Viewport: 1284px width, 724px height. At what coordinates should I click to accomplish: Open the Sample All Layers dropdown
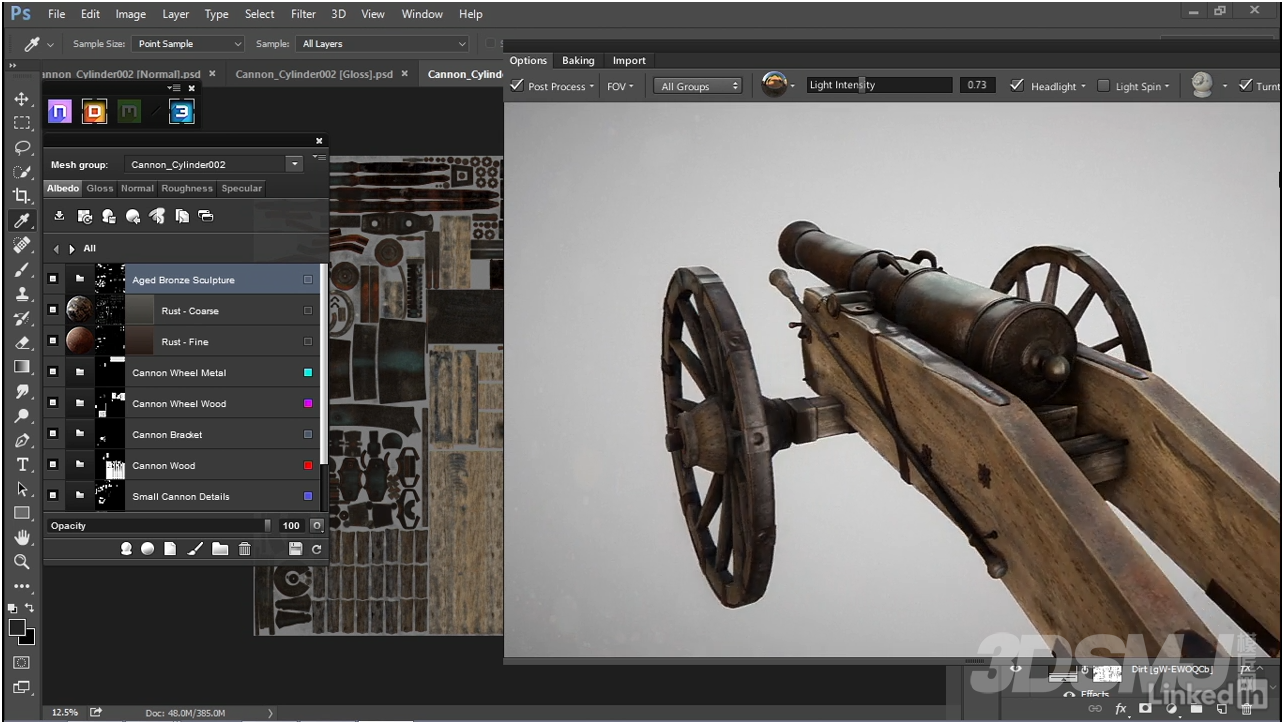[x=383, y=44]
